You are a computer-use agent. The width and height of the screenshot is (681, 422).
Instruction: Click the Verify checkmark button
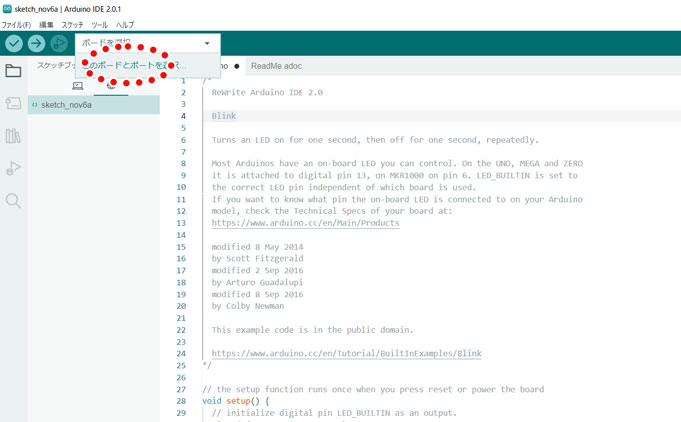click(x=14, y=43)
